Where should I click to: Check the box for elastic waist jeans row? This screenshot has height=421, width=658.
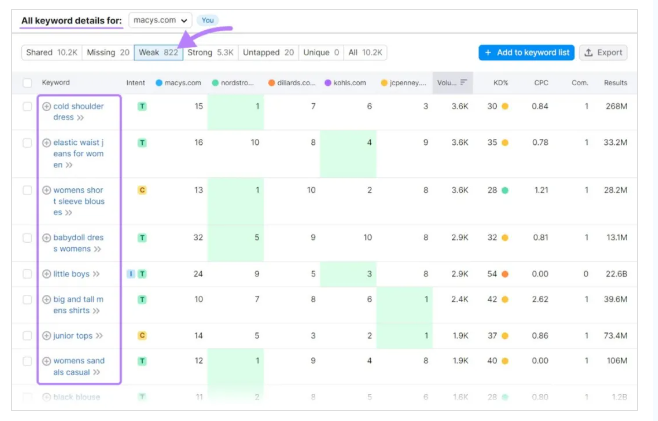(27, 143)
